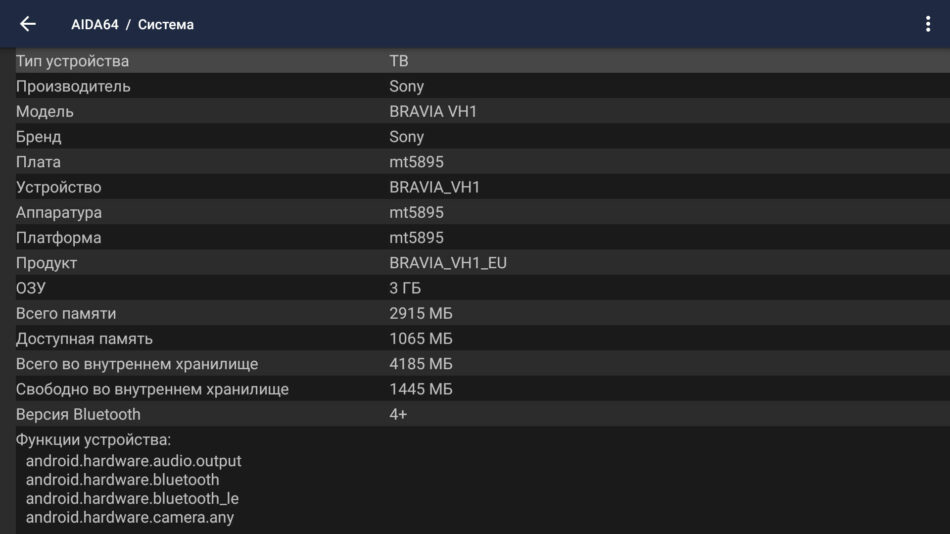Click the BRAVIA_VH1 device value
The width and height of the screenshot is (950, 534).
[x=434, y=187]
